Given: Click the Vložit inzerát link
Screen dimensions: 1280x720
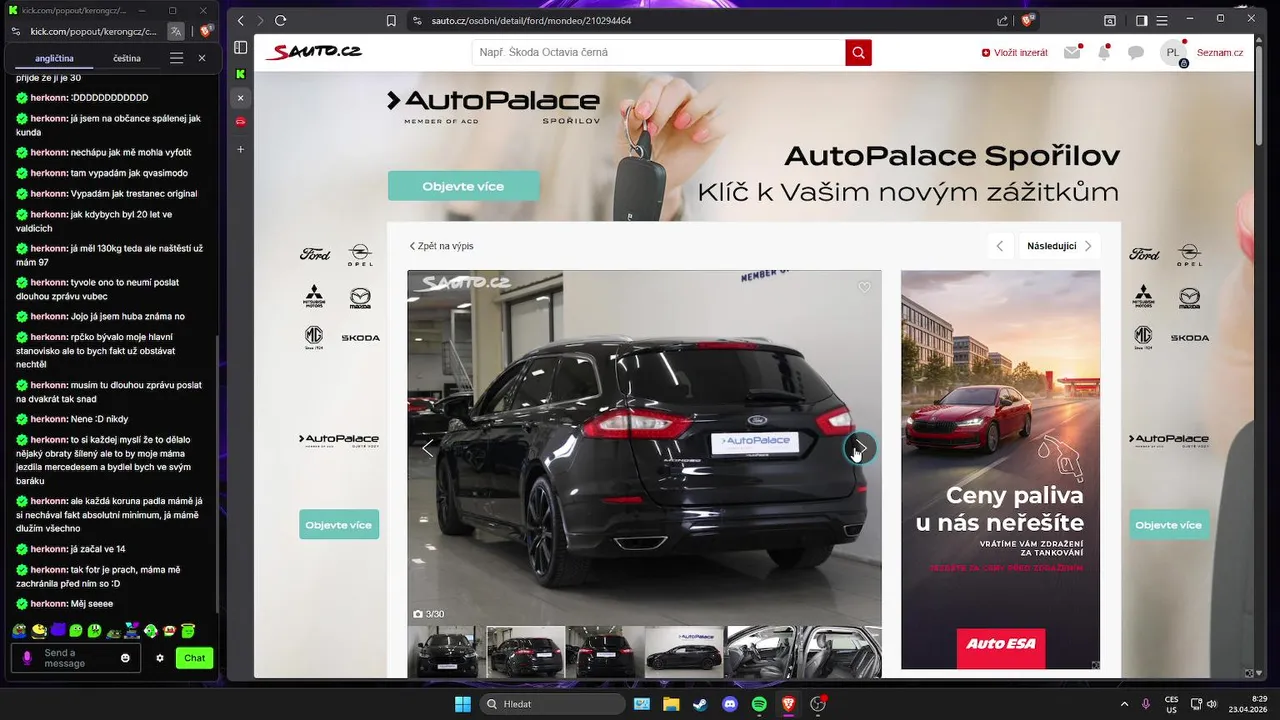Looking at the screenshot, I should 1015,53.
